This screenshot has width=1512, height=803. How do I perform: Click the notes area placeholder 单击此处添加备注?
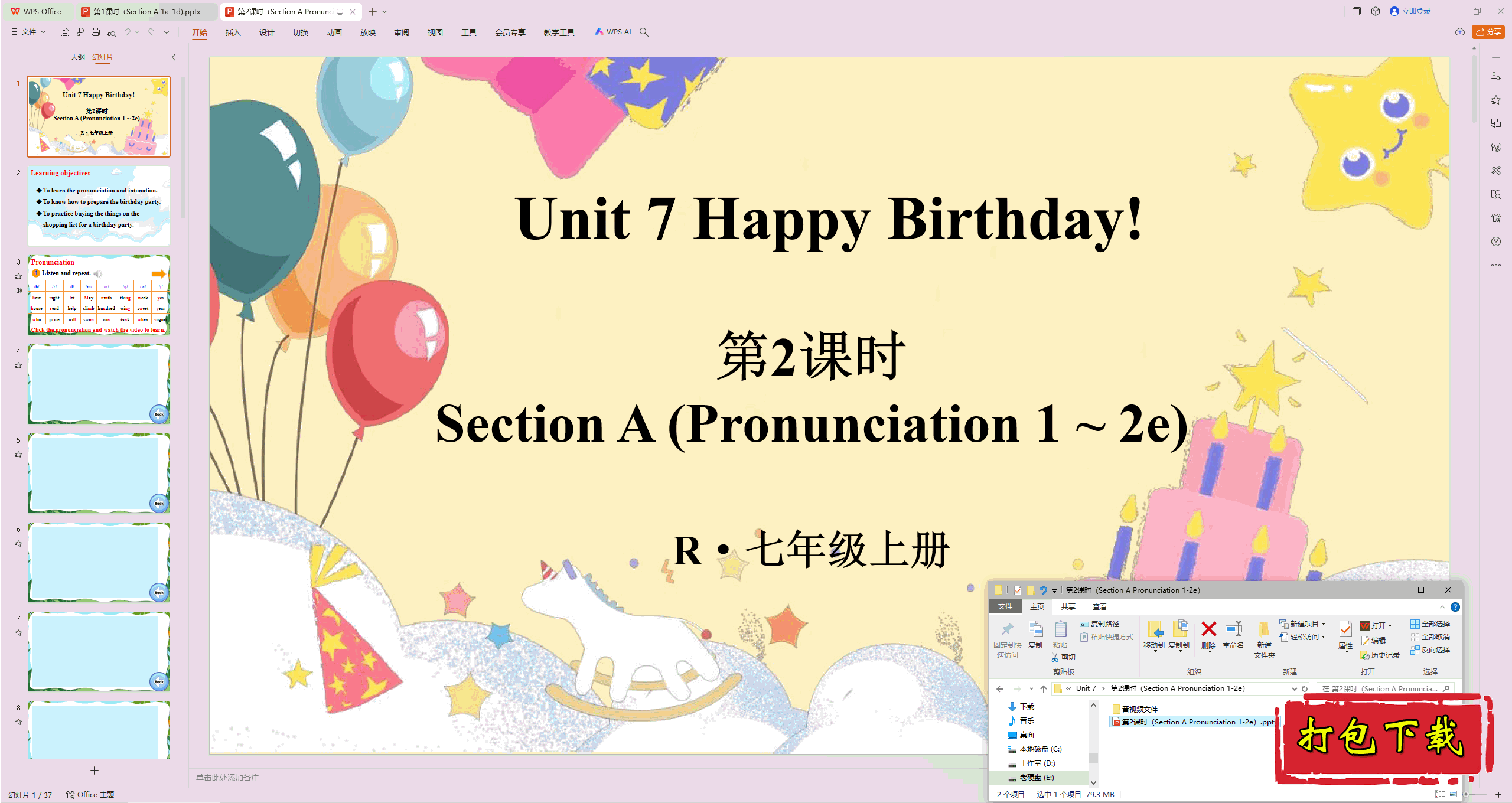(x=227, y=778)
